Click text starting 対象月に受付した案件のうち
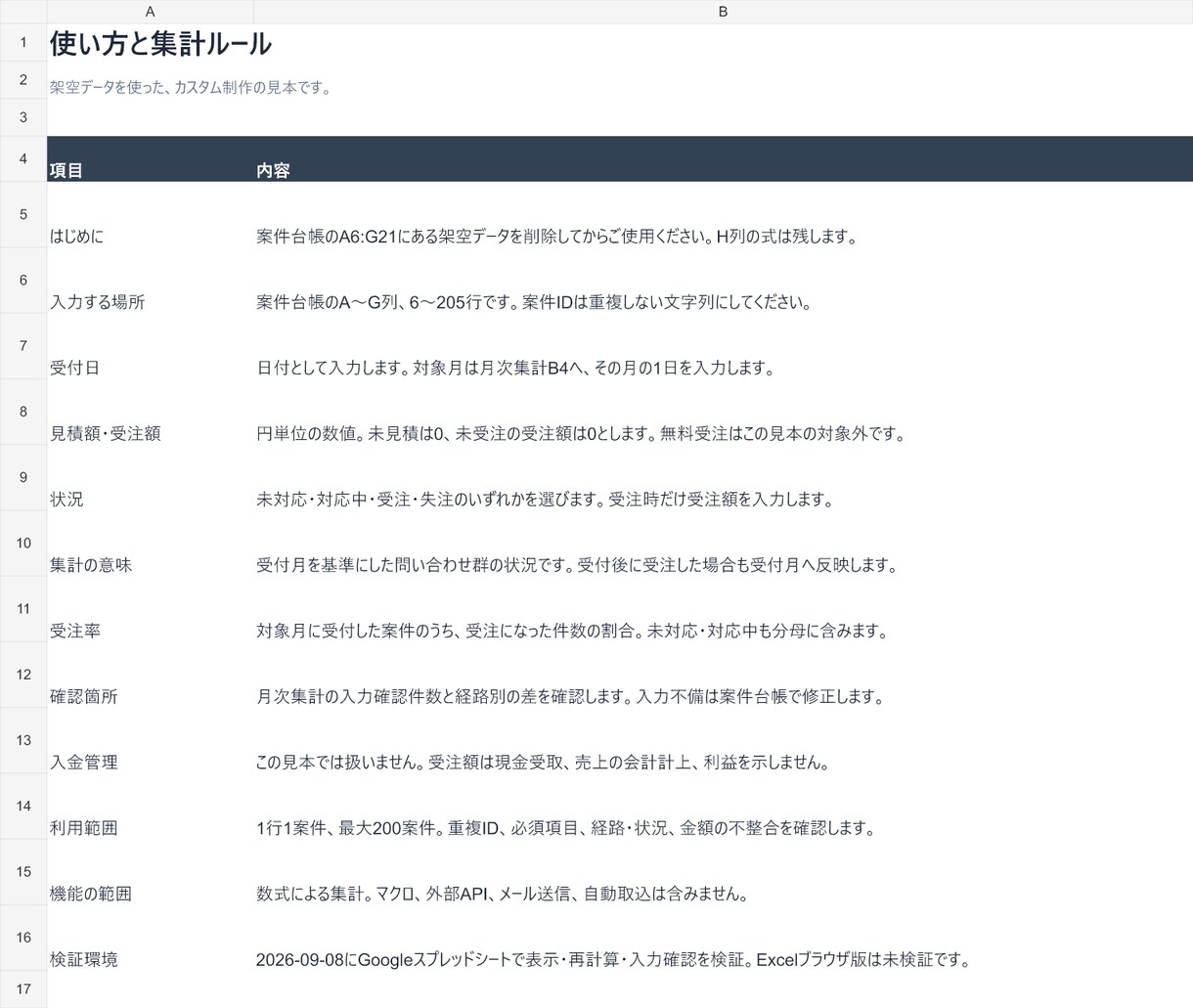 [572, 631]
